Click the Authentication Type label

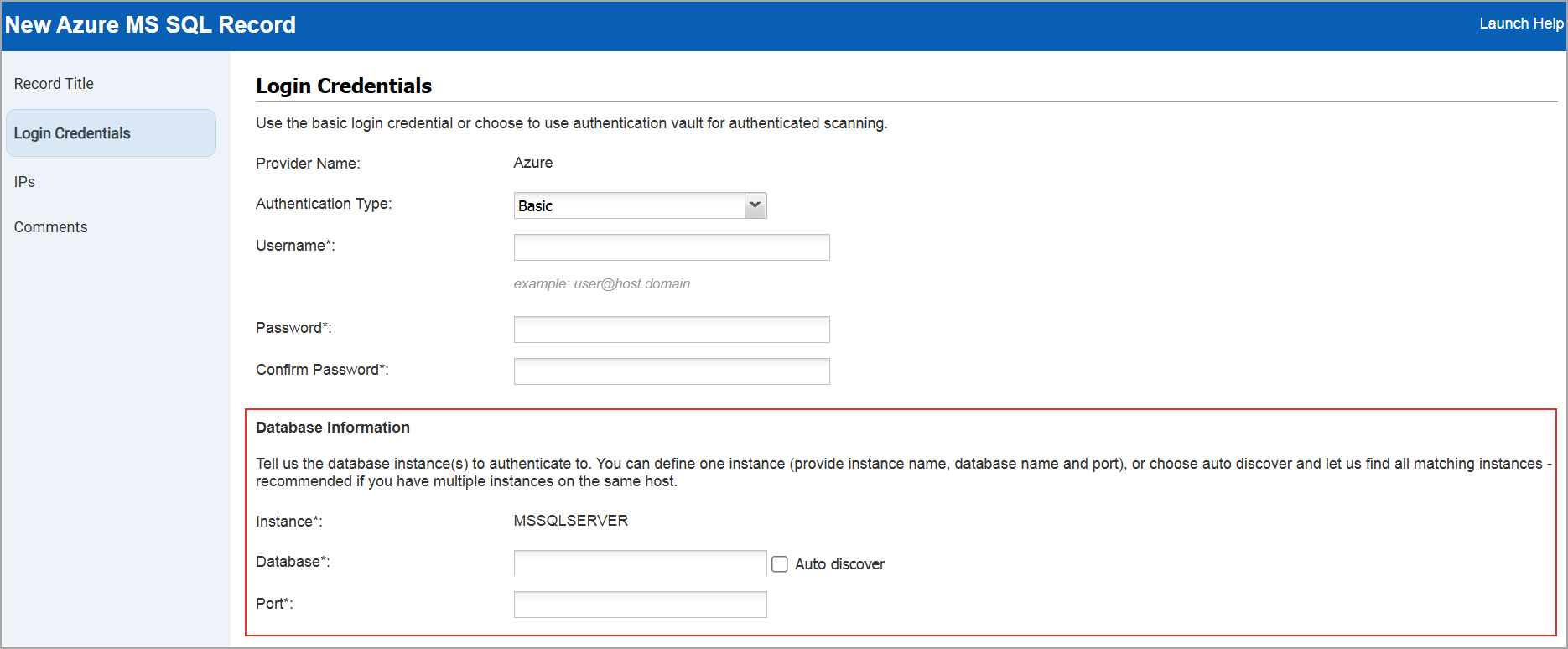[x=324, y=204]
